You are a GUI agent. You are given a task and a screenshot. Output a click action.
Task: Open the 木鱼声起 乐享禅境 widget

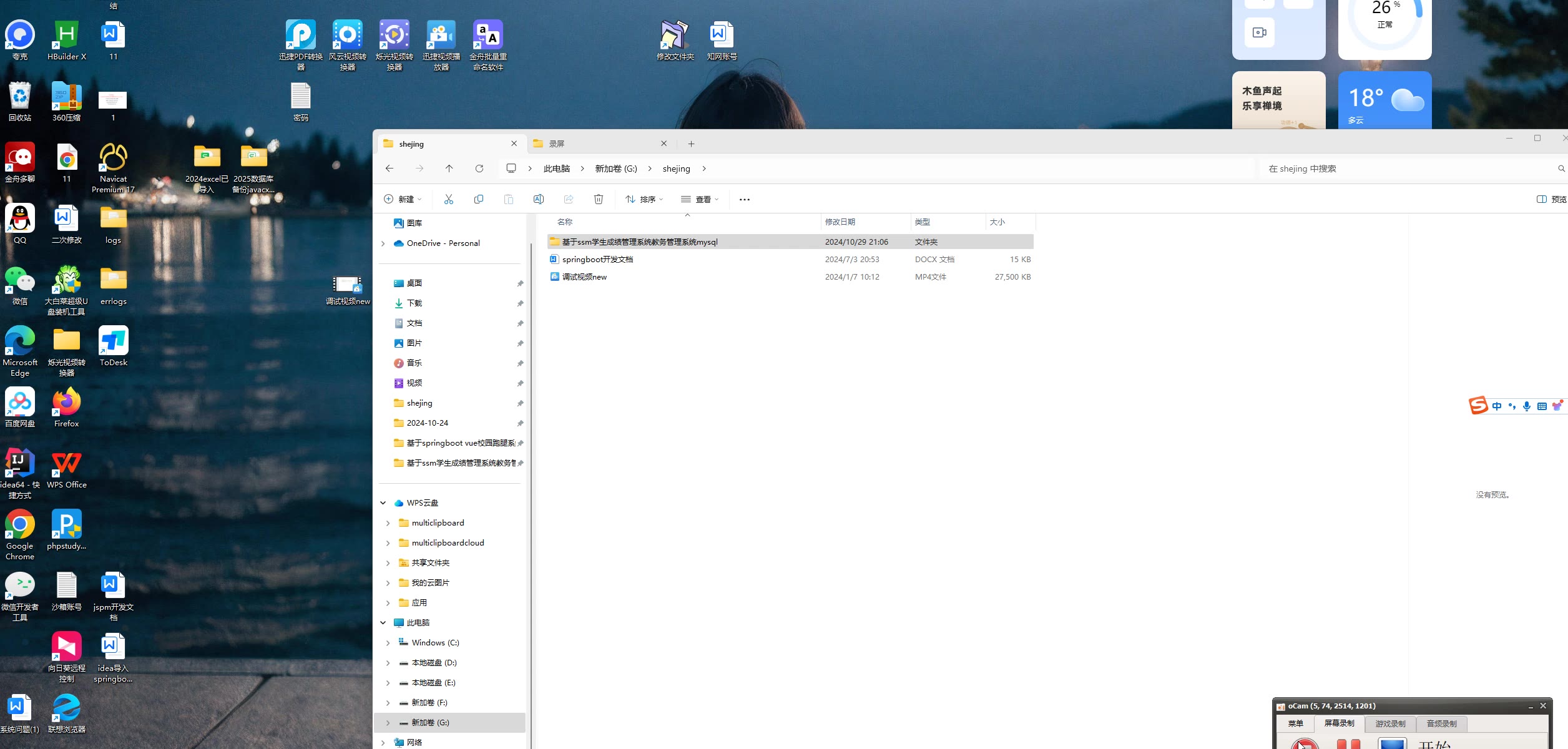pyautogui.click(x=1278, y=100)
